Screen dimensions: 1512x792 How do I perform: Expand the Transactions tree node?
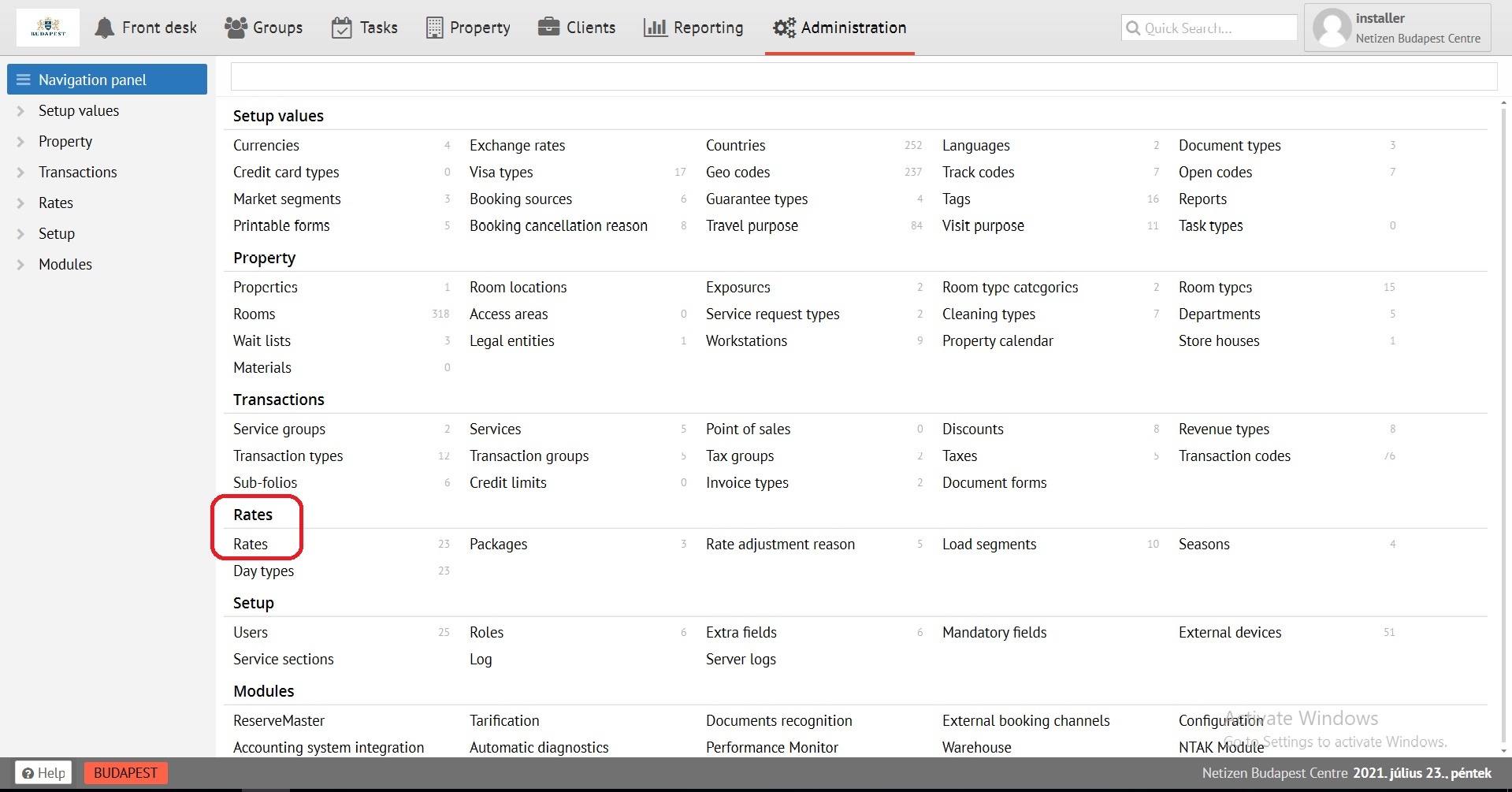[x=21, y=173]
